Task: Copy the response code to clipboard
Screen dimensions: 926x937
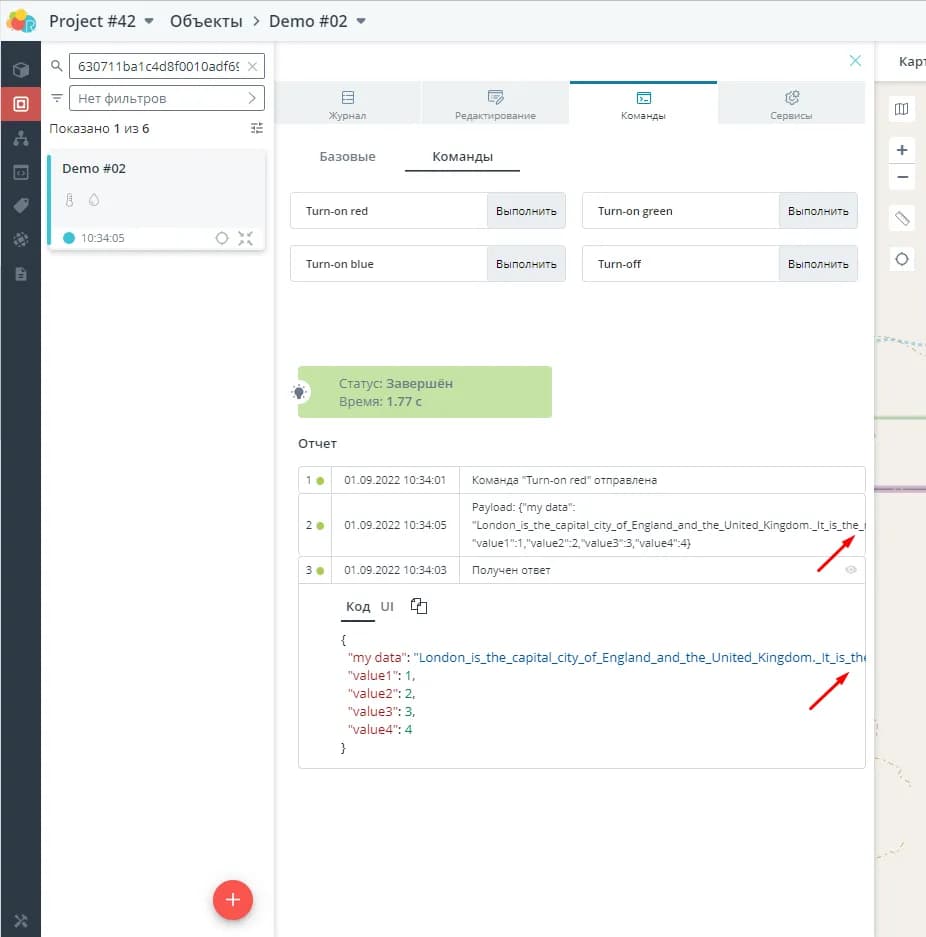Action: coord(419,607)
